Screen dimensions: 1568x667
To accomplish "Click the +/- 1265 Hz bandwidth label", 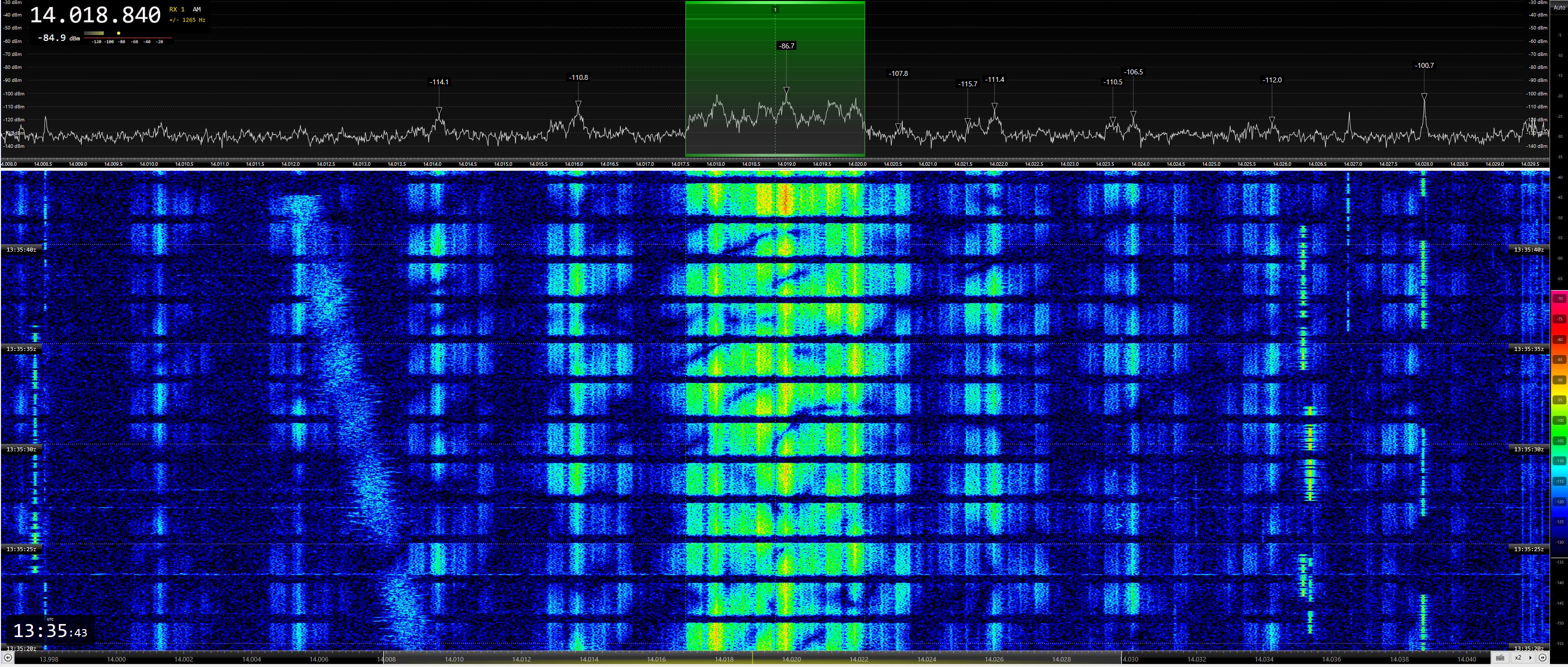I will point(188,20).
